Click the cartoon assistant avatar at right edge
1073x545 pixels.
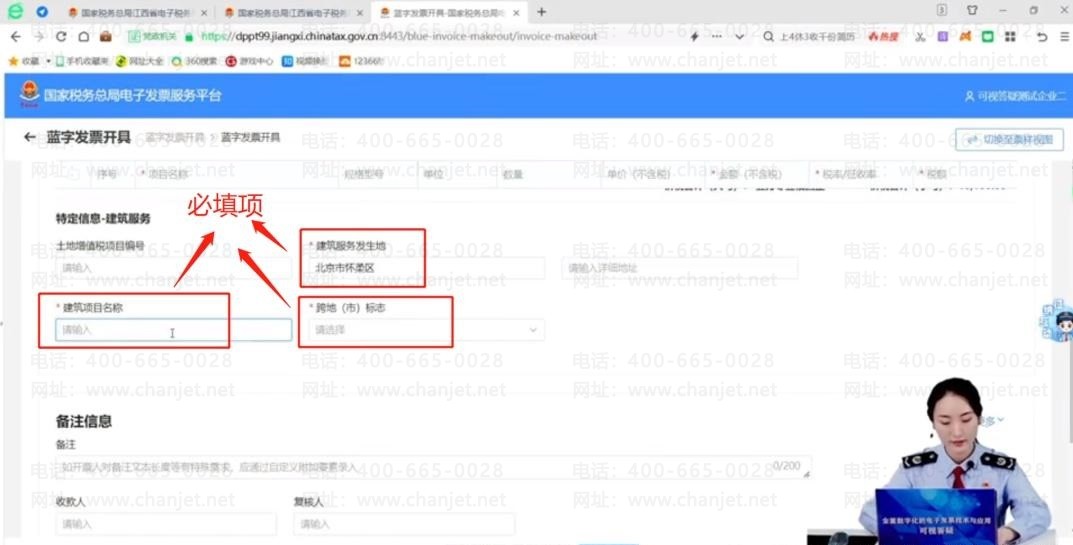[x=1058, y=322]
